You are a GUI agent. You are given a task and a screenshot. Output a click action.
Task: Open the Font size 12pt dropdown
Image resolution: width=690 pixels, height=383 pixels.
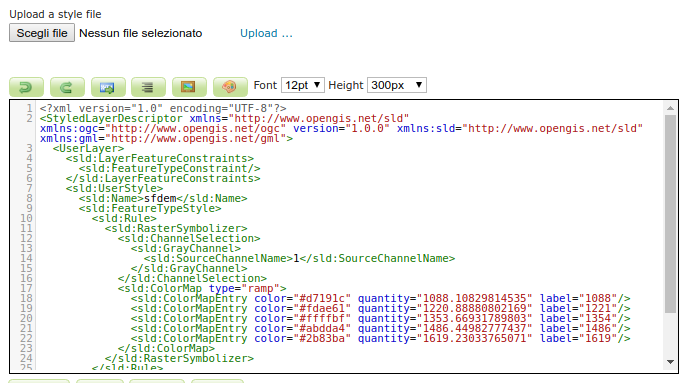click(303, 85)
